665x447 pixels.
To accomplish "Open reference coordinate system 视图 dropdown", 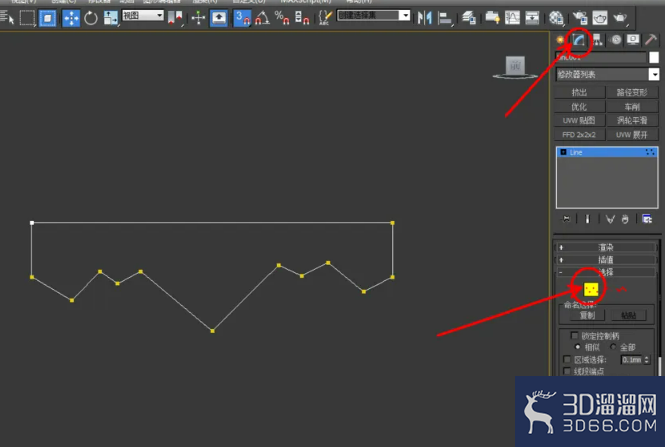I will [143, 16].
